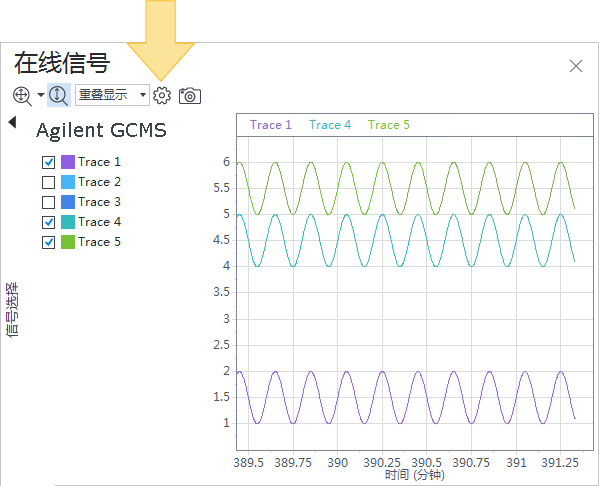Click the teal Trace 4 color swatch

click(68, 222)
